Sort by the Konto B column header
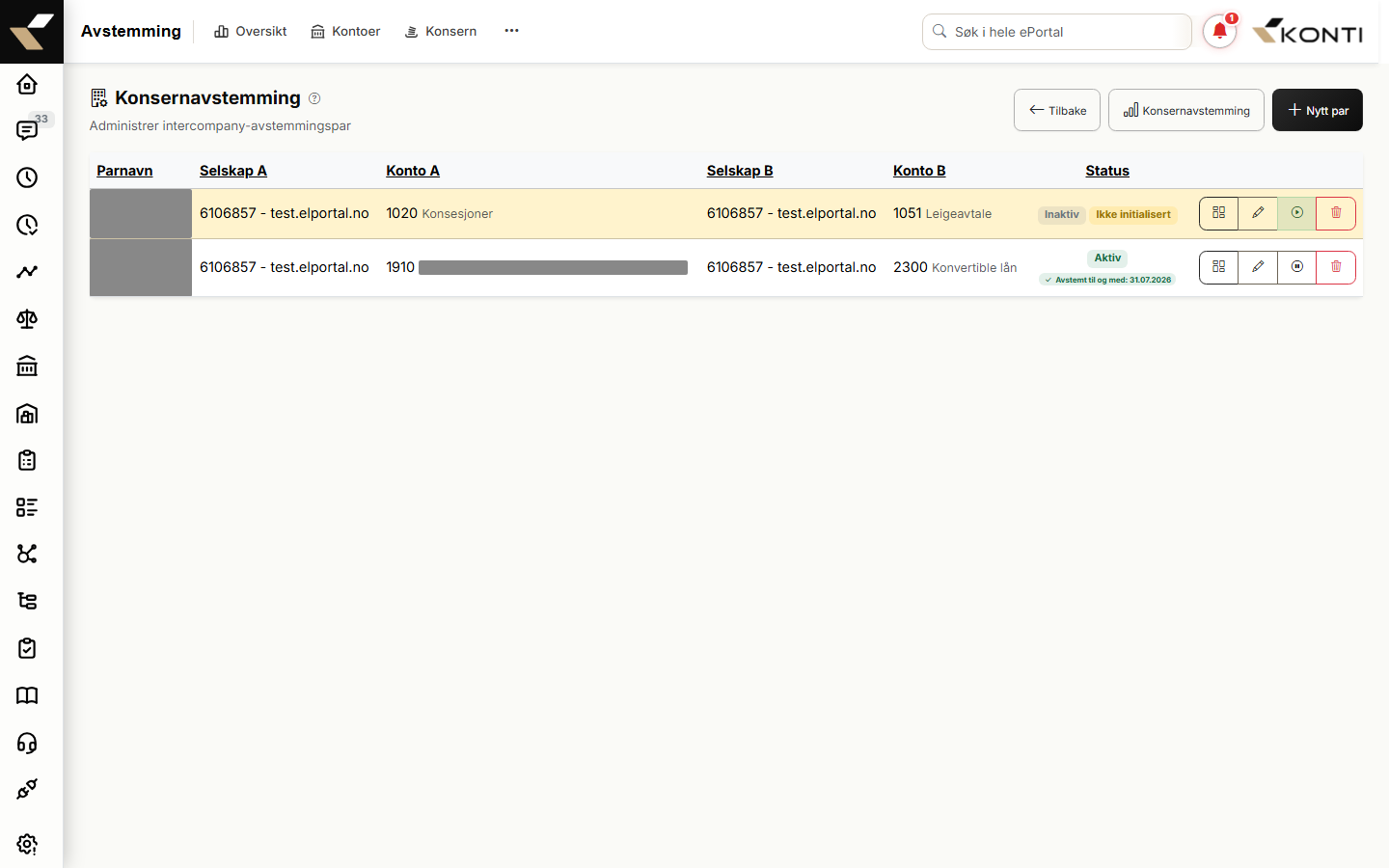 point(919,171)
